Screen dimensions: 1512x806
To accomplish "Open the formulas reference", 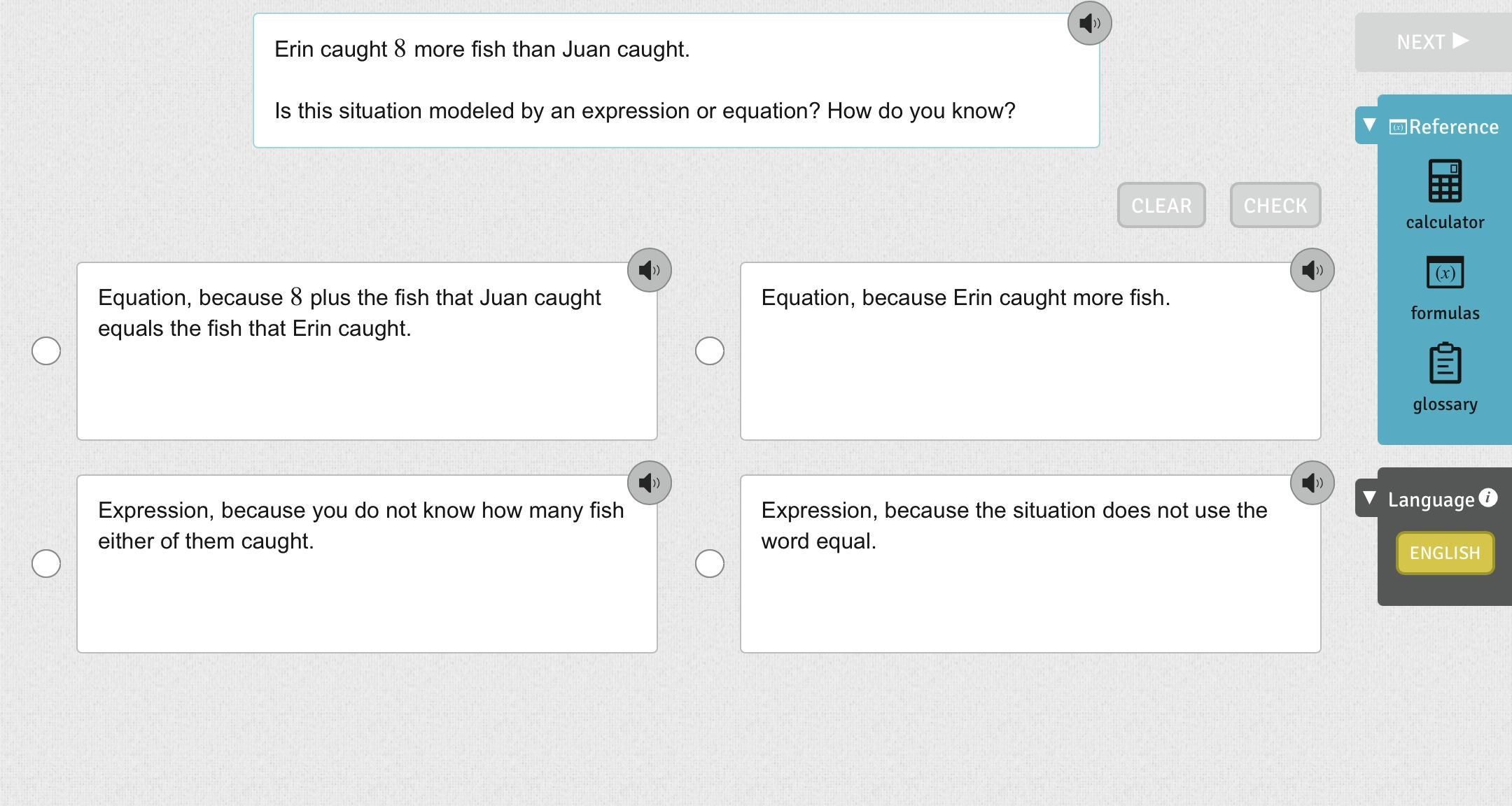I will pyautogui.click(x=1445, y=288).
